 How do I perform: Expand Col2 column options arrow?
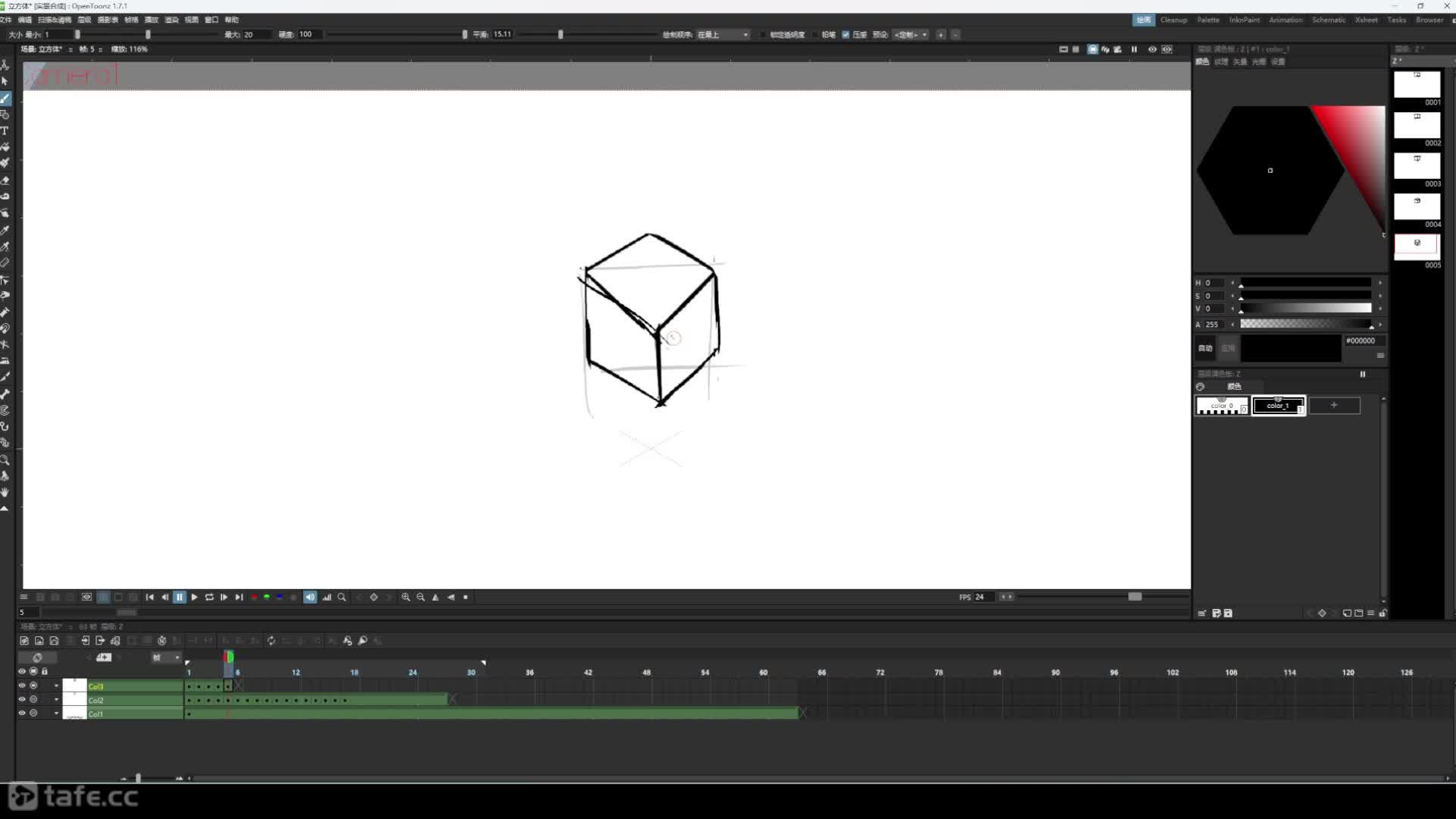(x=56, y=699)
